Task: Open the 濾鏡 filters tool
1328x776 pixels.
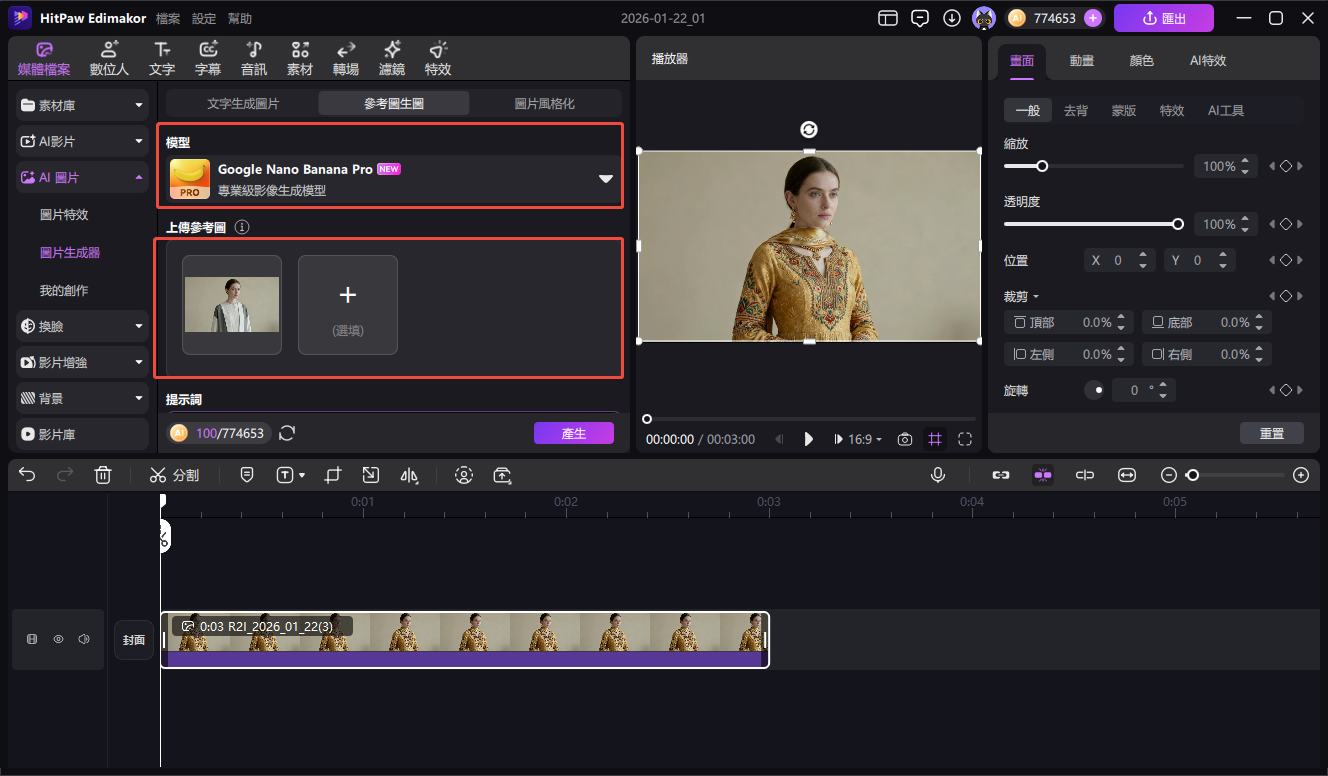Action: pos(392,59)
